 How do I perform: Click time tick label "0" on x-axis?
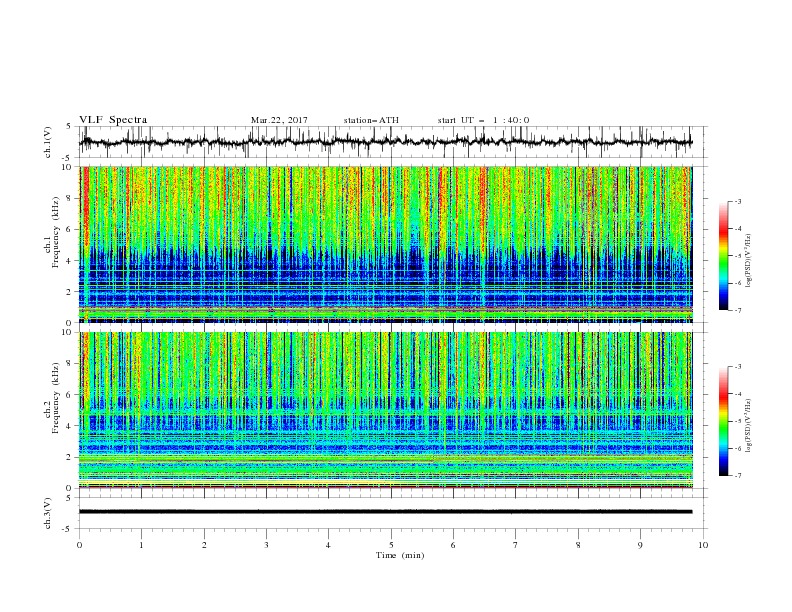coord(79,545)
